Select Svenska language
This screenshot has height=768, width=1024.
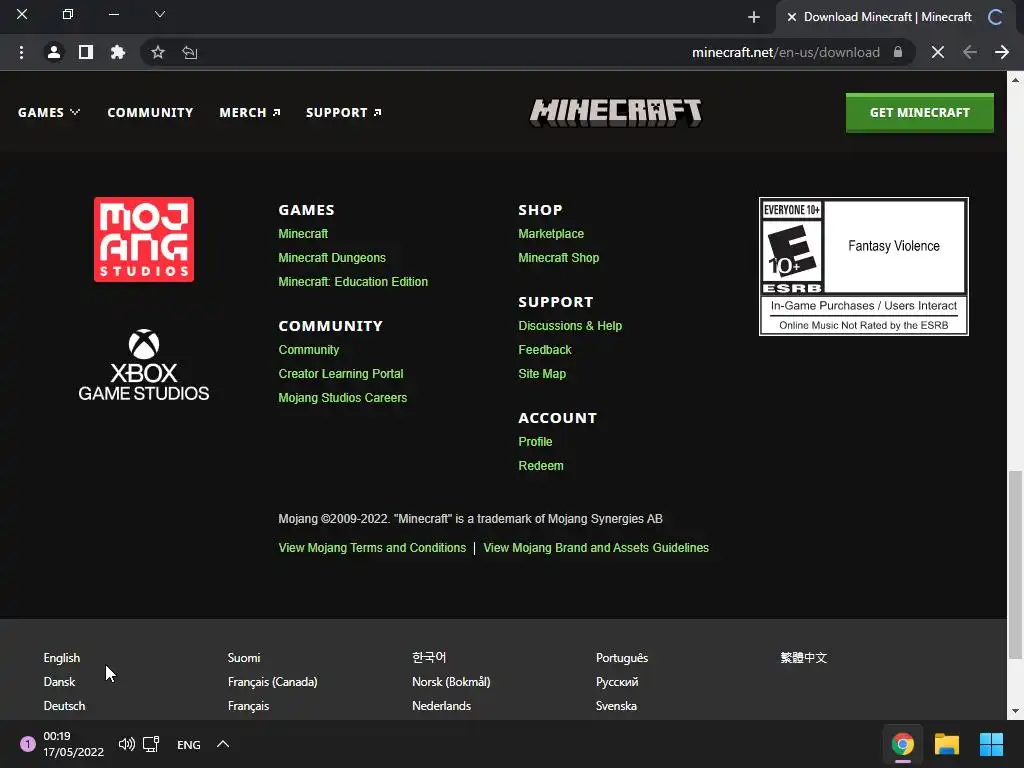(x=616, y=706)
